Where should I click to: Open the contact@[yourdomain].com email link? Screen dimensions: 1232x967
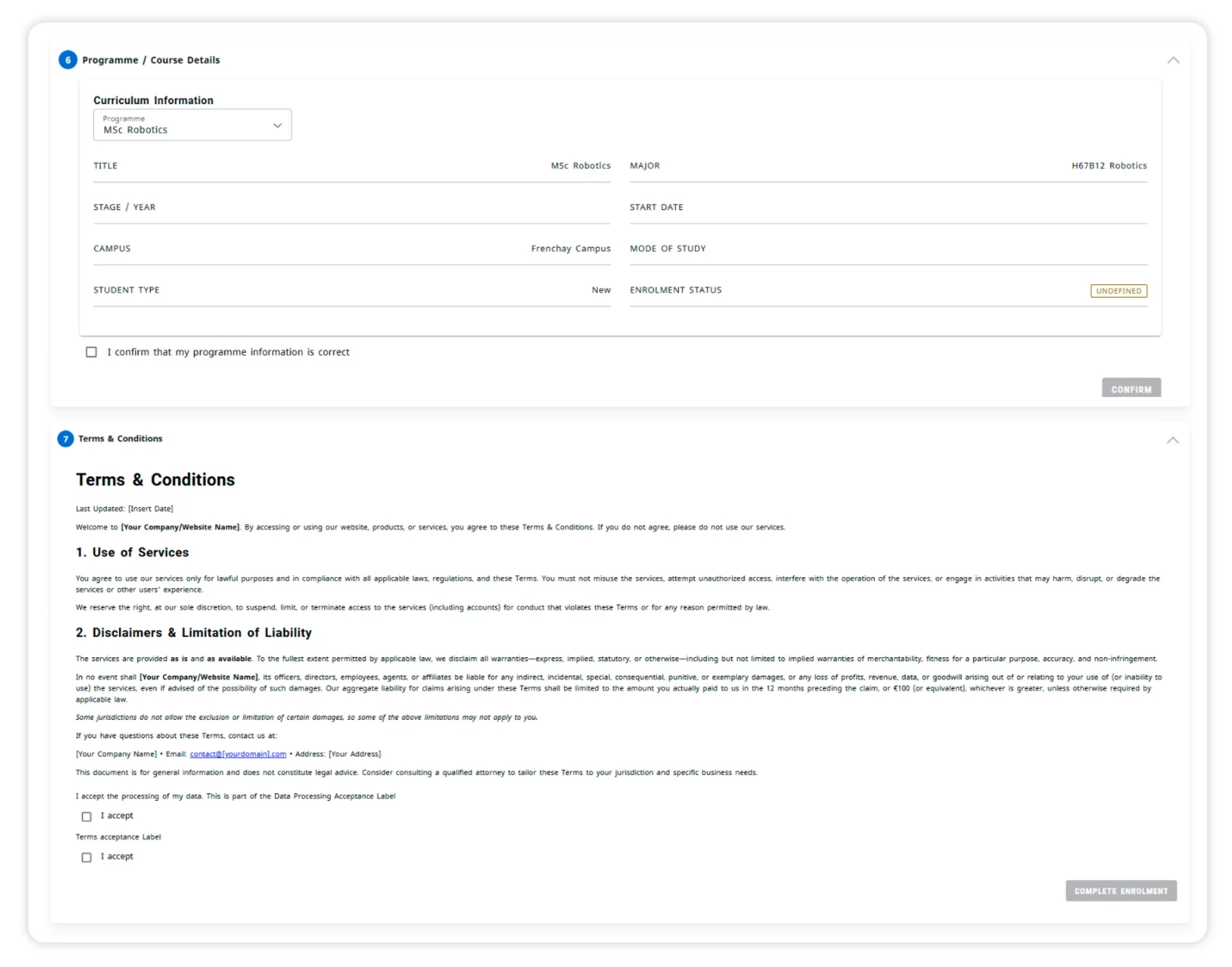(x=238, y=754)
